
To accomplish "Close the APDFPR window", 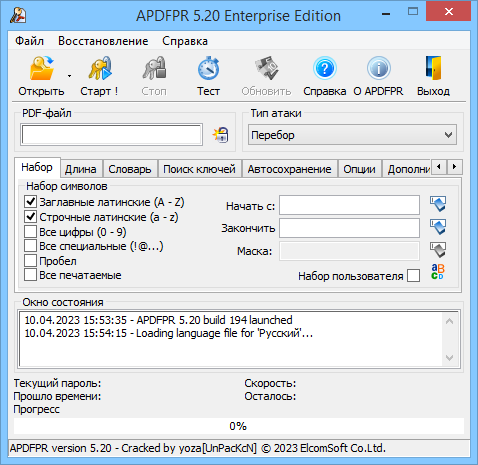I will click(x=449, y=12).
